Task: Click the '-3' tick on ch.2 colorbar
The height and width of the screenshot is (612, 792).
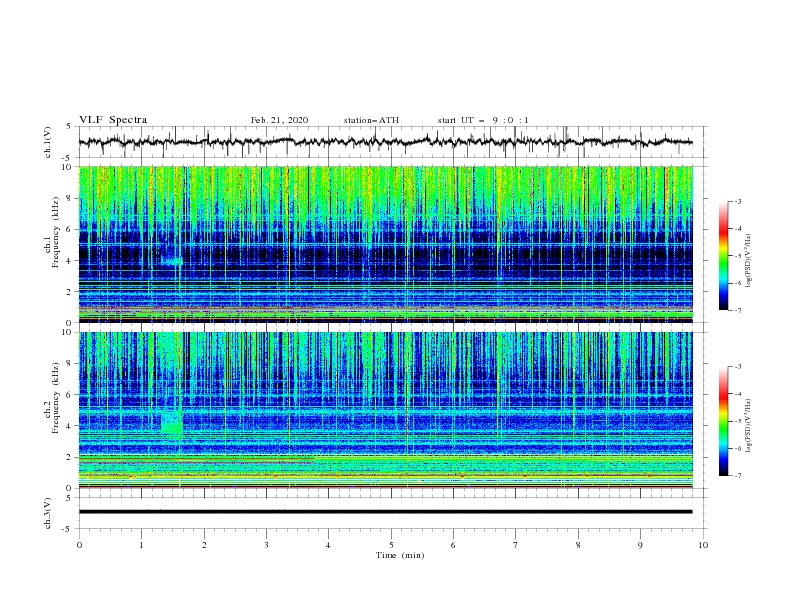Action: pos(738,367)
